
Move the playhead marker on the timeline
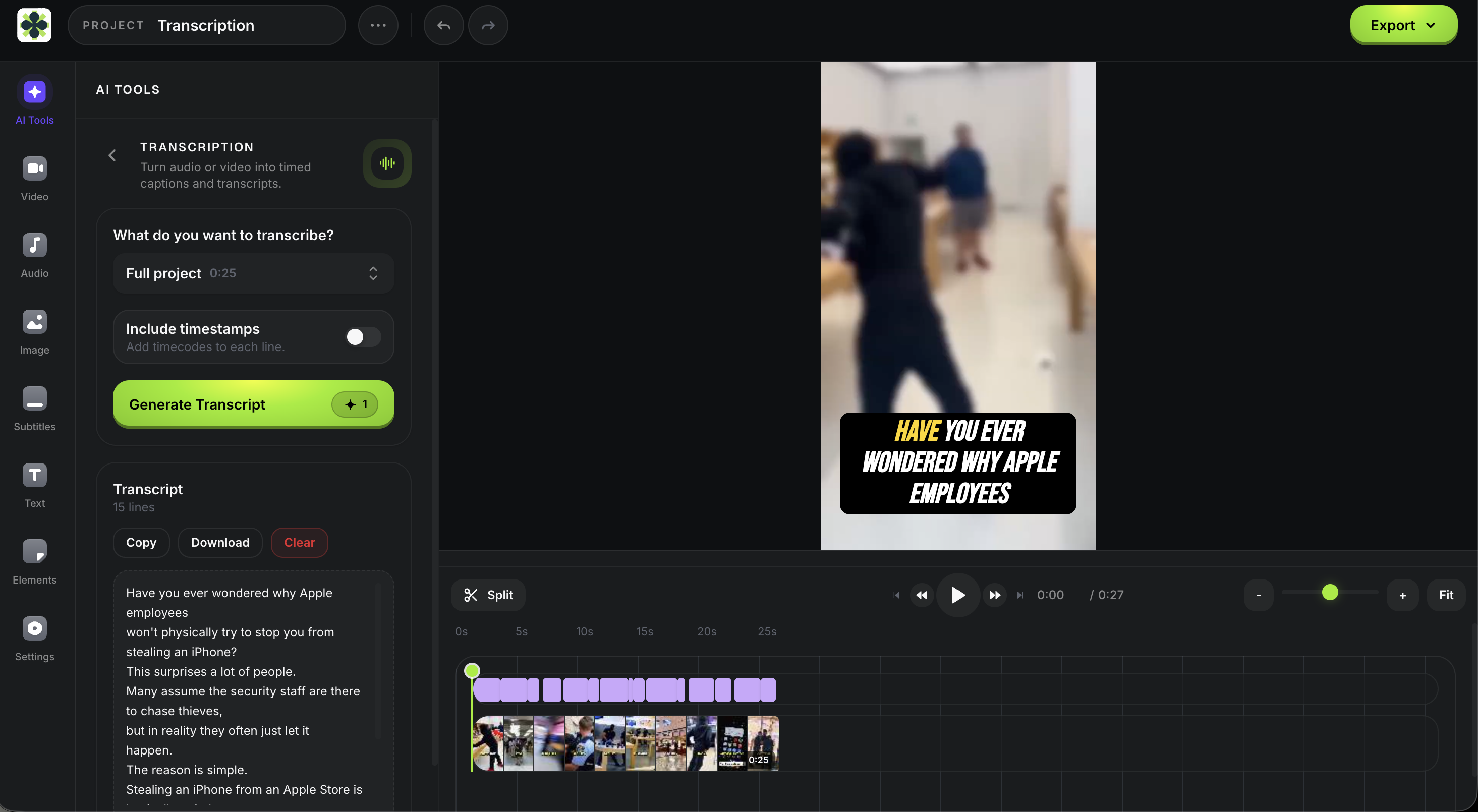472,670
